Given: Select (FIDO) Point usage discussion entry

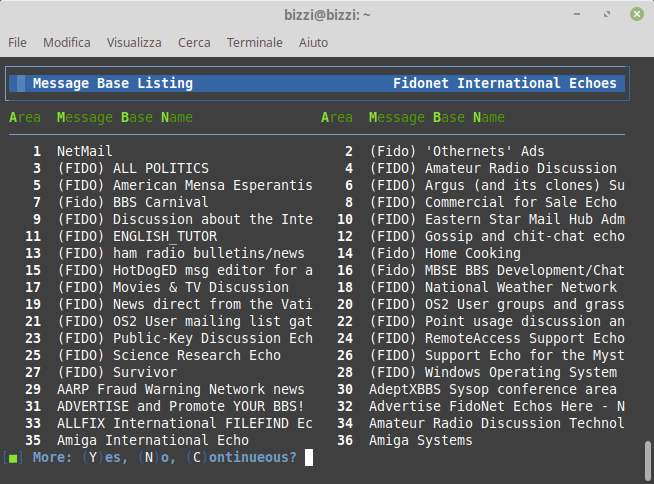Looking at the screenshot, I should pyautogui.click(x=497, y=322).
